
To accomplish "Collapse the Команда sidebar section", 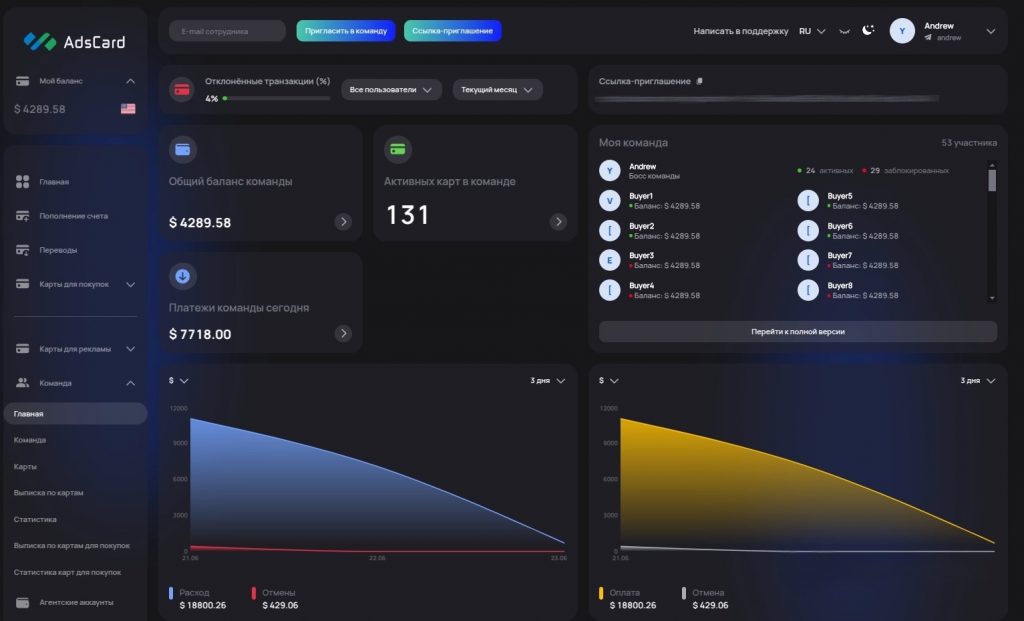I will pyautogui.click(x=130, y=383).
